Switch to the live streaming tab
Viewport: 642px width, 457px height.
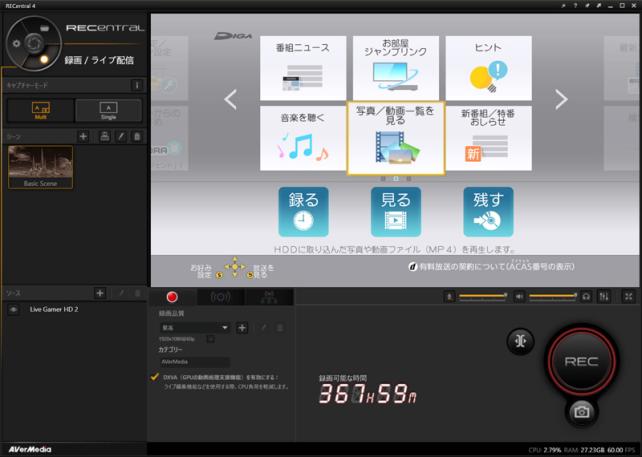point(220,297)
